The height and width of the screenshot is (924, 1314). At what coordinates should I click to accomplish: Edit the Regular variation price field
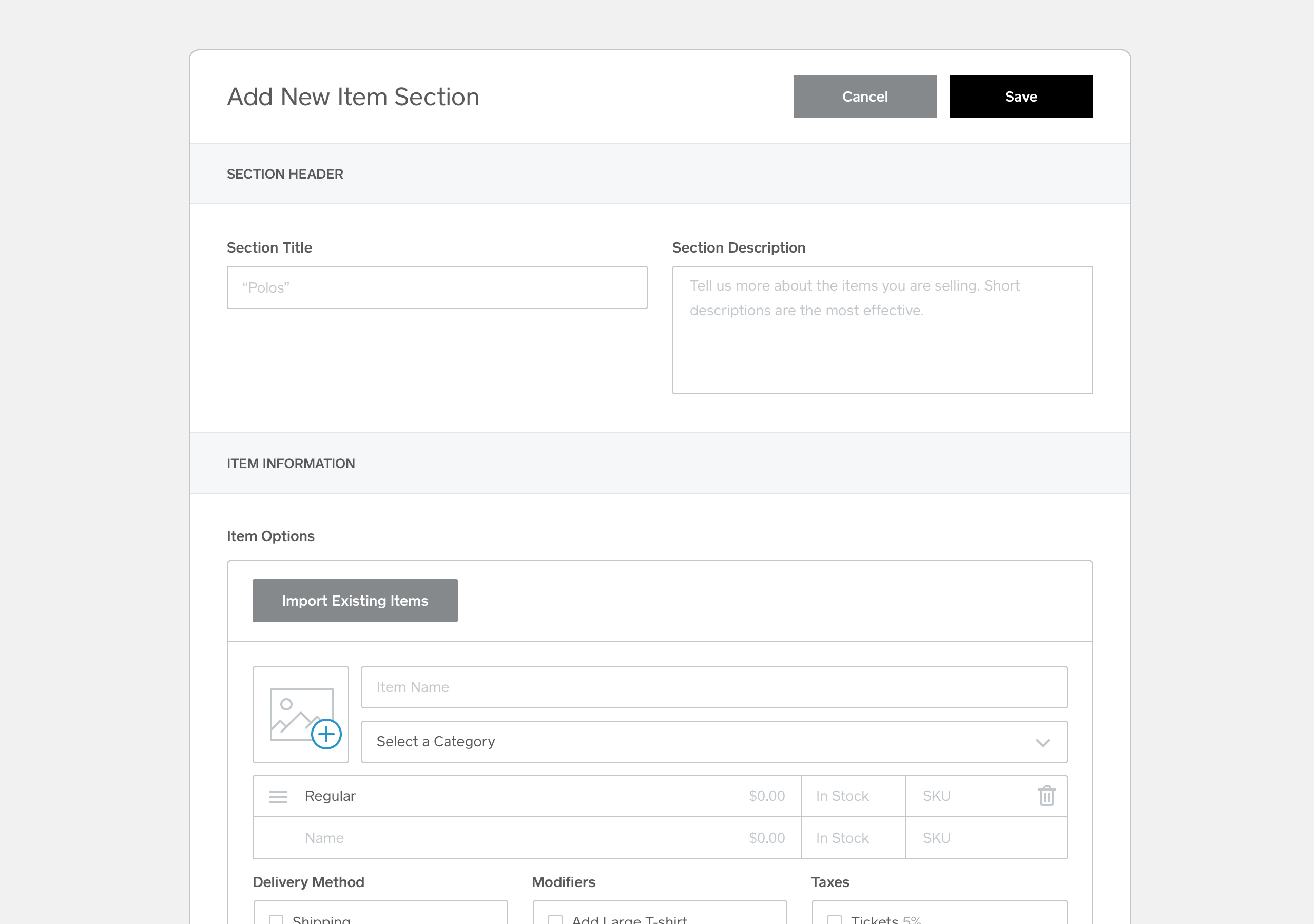pyautogui.click(x=766, y=796)
